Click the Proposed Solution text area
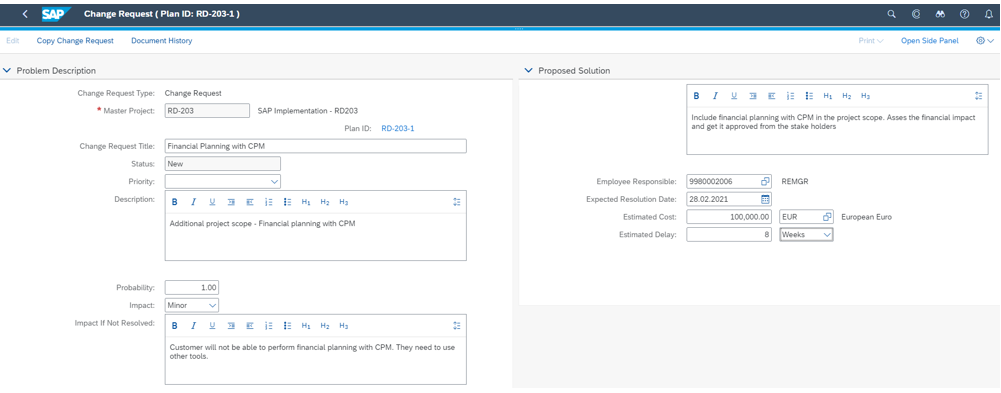The image size is (1001, 393). [x=837, y=131]
